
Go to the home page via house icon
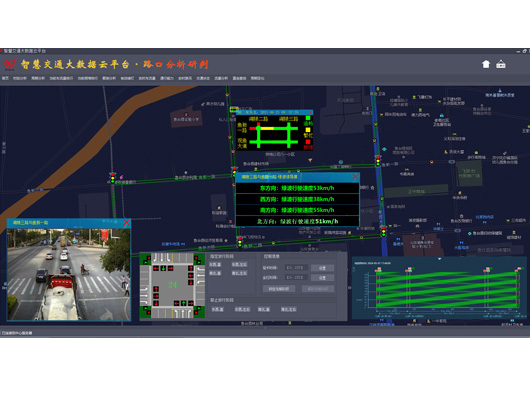pos(486,64)
